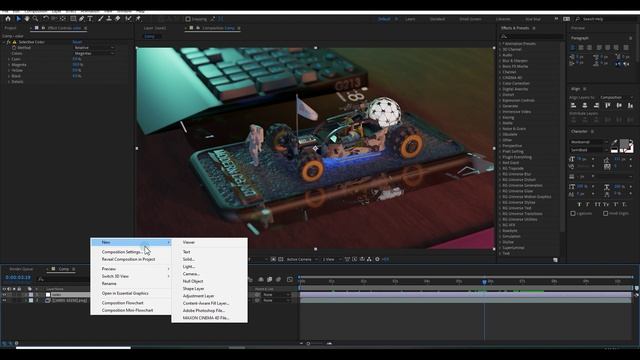Image resolution: width=640 pixels, height=360 pixels.
Task: Enable the Ligatures checkbox
Action: click(573, 213)
